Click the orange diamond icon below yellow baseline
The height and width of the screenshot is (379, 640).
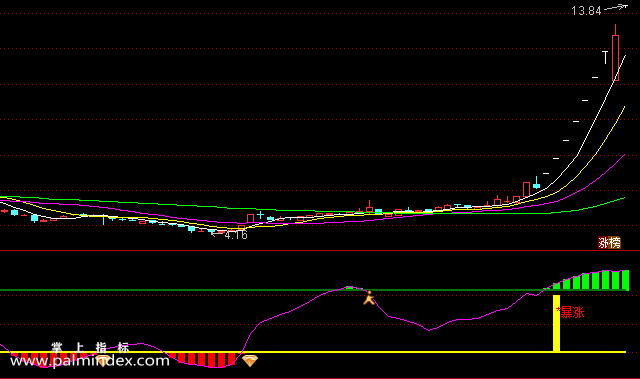pos(250,361)
